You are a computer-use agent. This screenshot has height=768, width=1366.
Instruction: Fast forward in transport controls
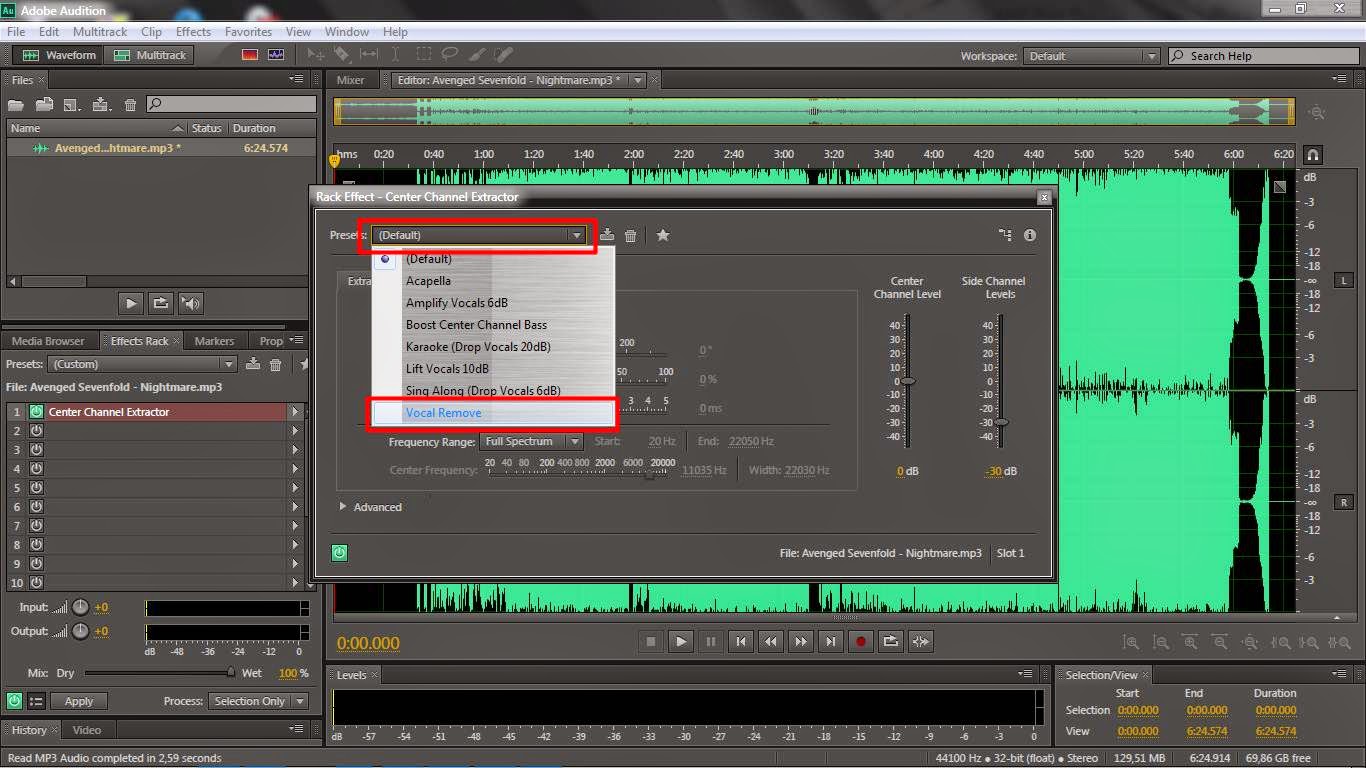800,641
